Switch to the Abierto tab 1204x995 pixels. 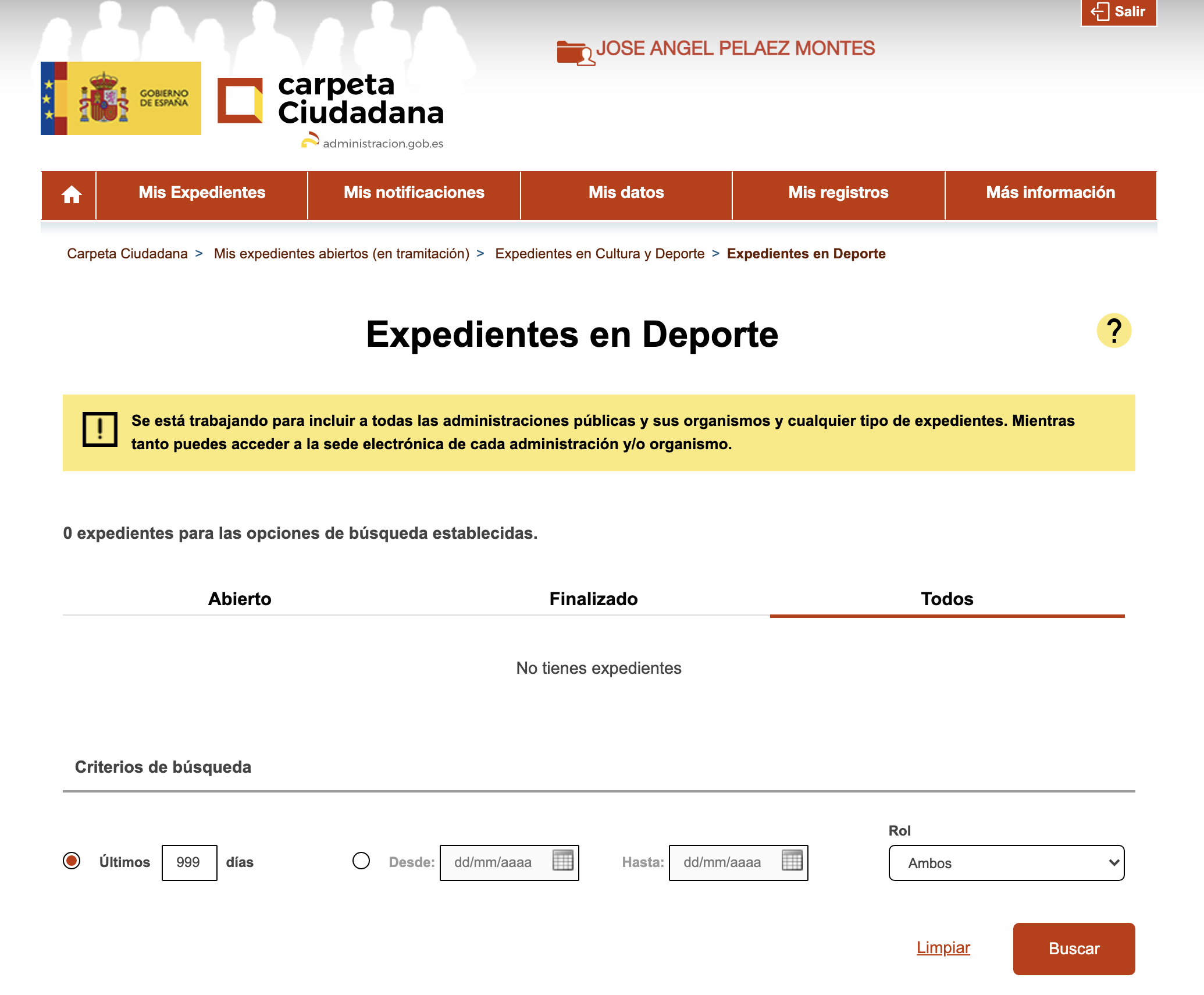[240, 599]
